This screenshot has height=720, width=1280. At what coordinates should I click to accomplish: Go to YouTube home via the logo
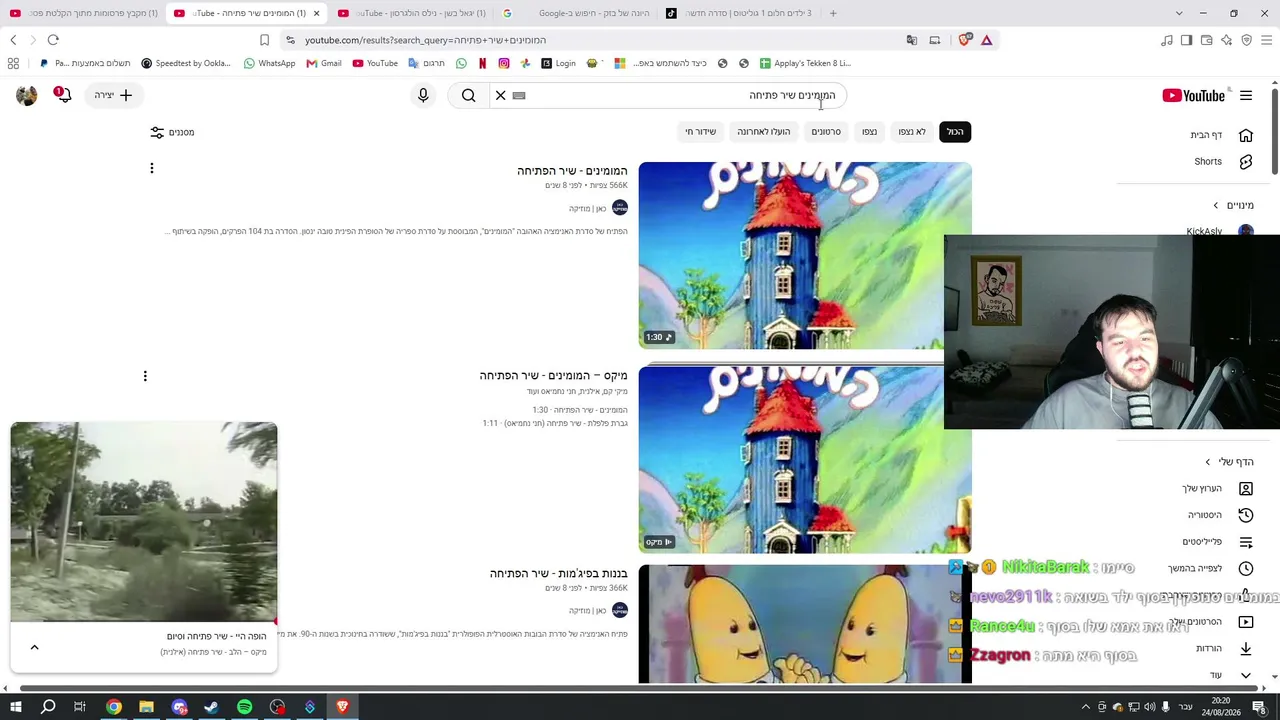(x=1193, y=96)
